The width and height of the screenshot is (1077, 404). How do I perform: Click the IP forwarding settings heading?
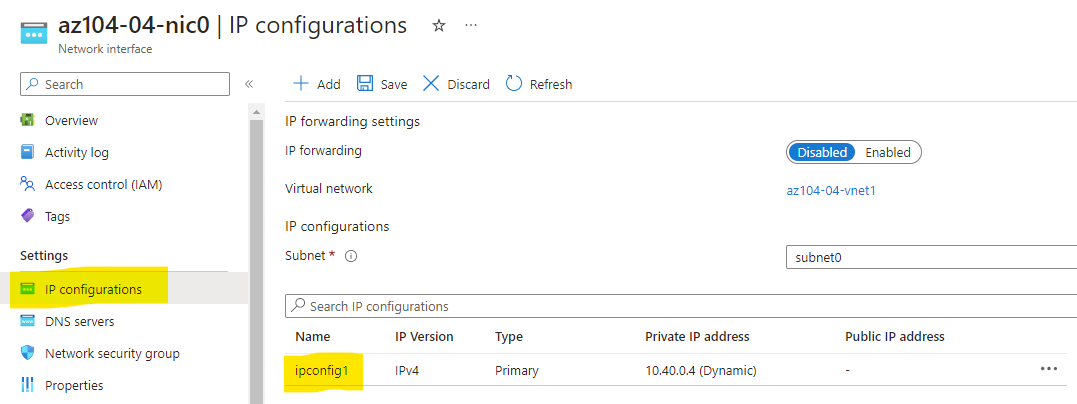(352, 122)
